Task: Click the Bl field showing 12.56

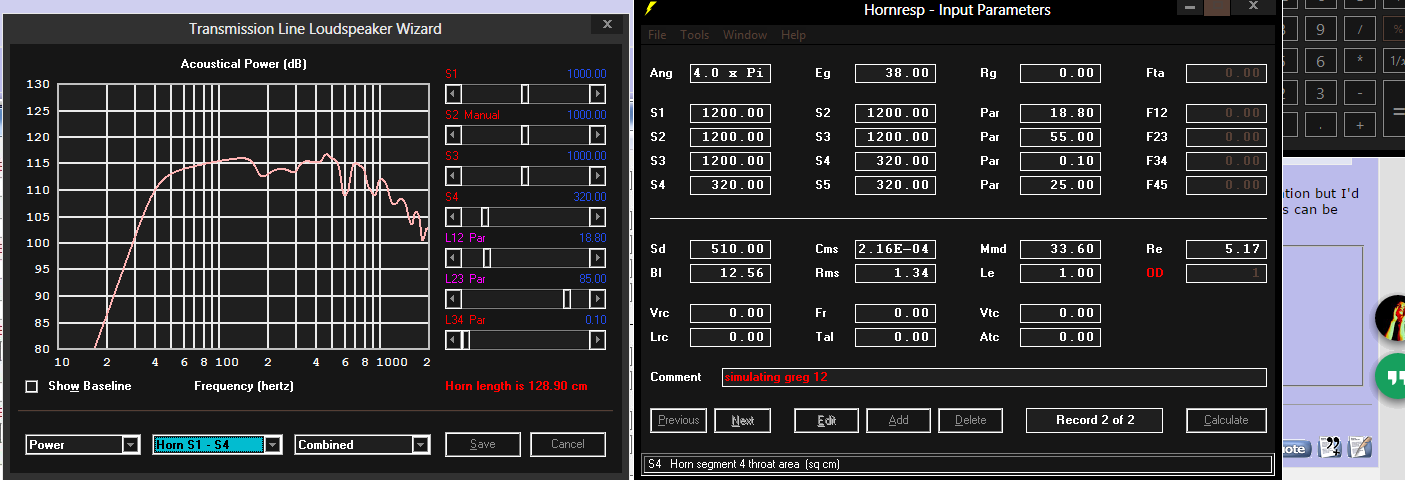Action: point(731,273)
